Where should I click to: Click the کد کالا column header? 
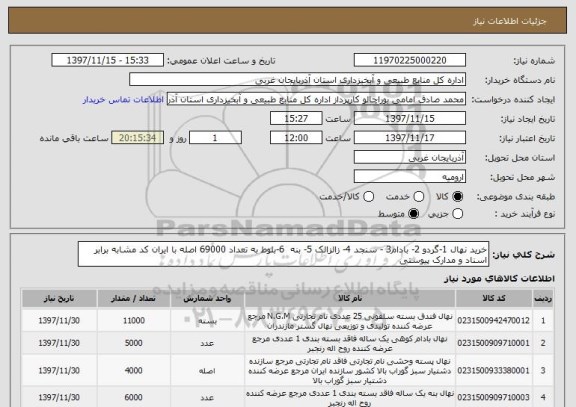(494, 298)
